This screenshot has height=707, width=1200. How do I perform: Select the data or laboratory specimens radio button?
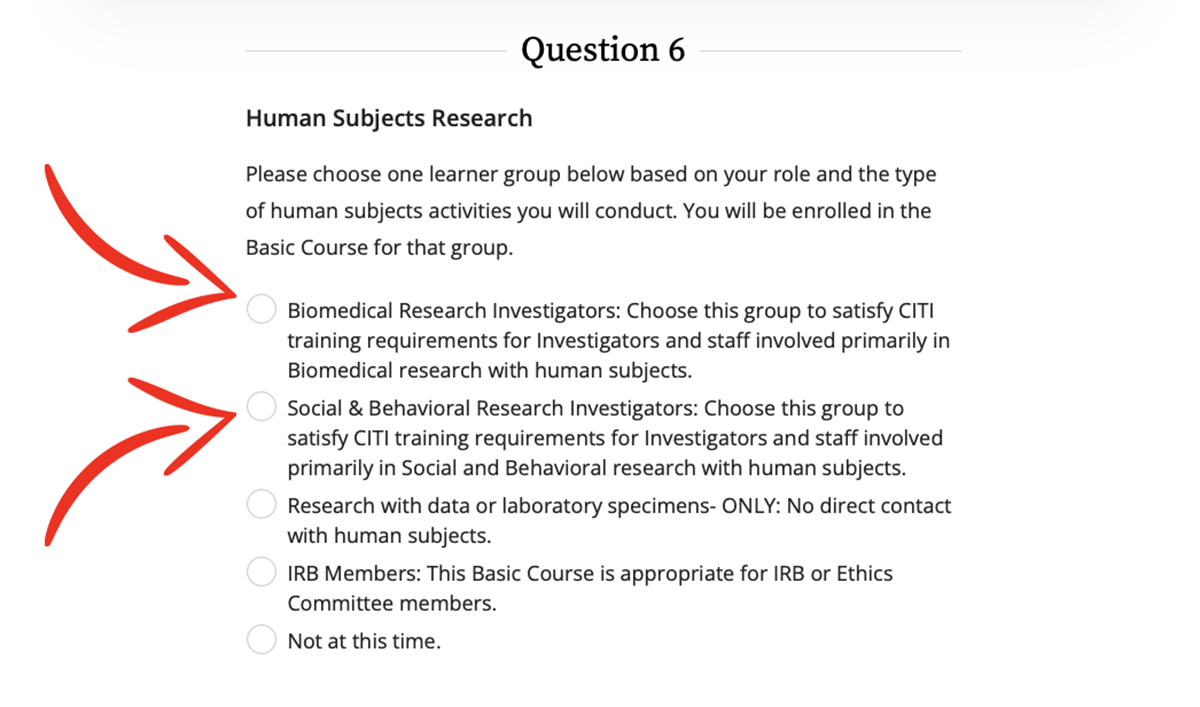(x=261, y=505)
